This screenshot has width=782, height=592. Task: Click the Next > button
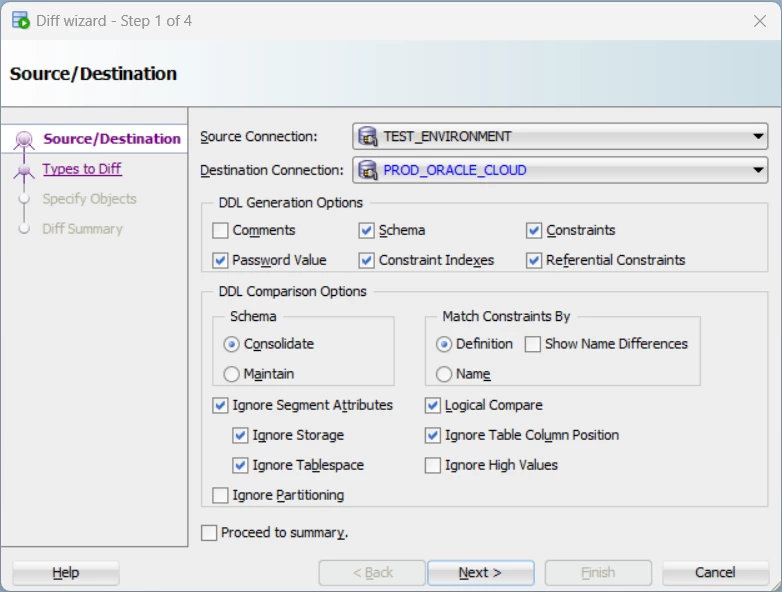coord(480,573)
